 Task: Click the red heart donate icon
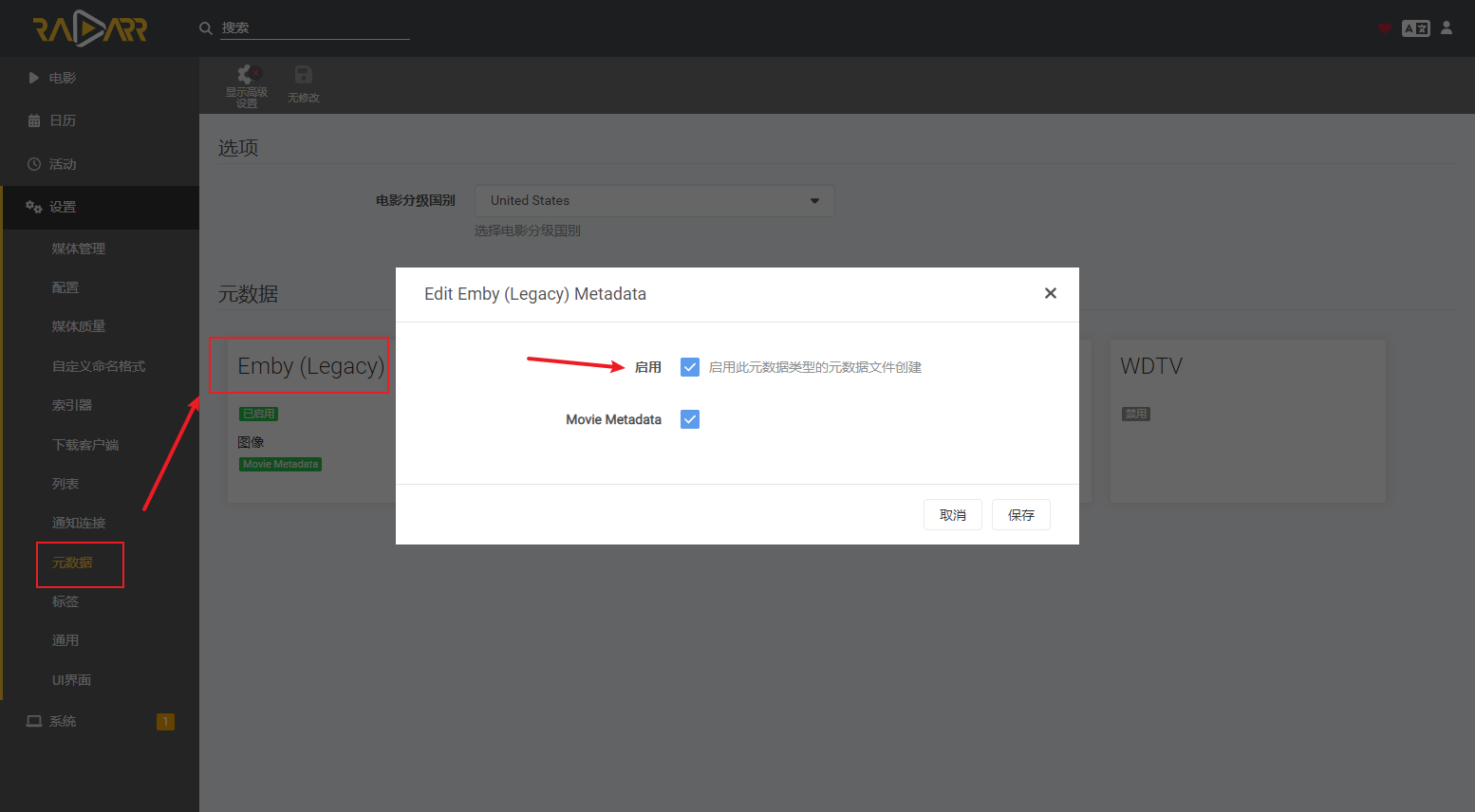[1385, 28]
